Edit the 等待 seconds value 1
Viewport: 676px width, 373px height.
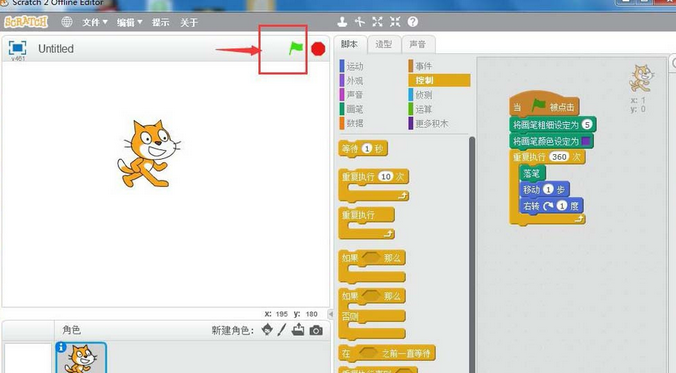pyautogui.click(x=366, y=149)
